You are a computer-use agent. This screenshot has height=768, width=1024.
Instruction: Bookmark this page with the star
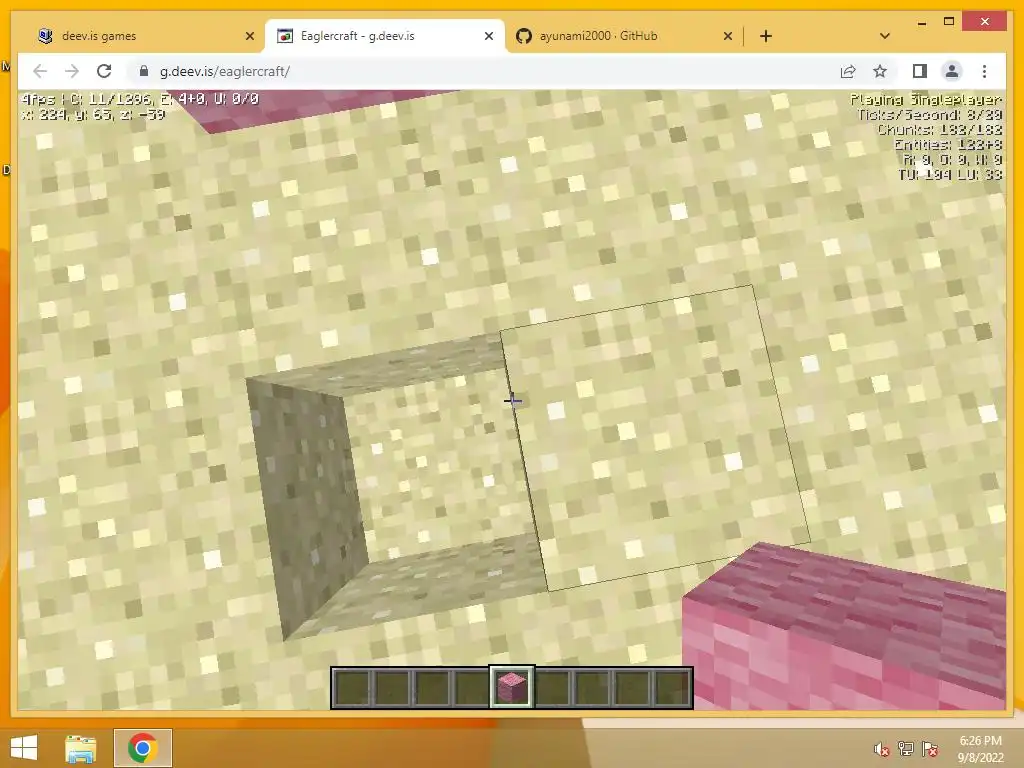tap(880, 71)
